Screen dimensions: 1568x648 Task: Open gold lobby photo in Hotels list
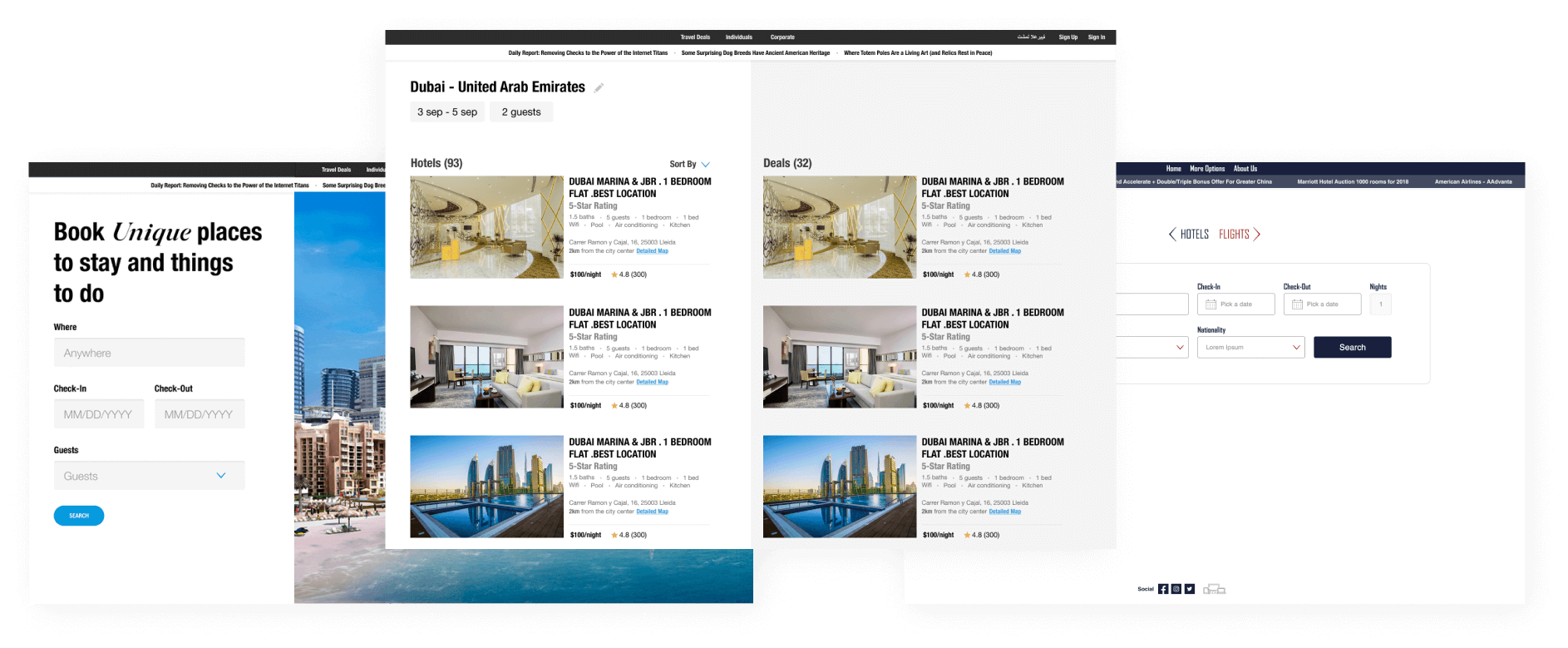(486, 227)
